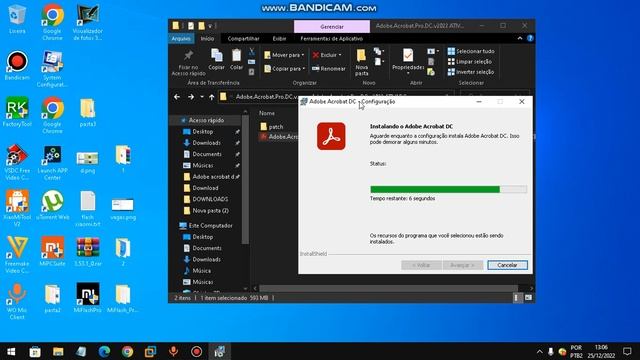
Task: Click the green installation progress bar
Action: [449, 189]
